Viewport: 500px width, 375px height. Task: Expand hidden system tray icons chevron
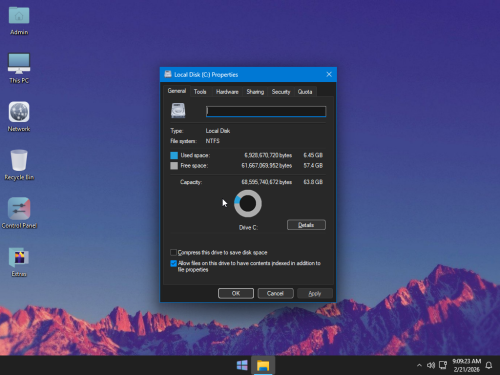pos(419,365)
